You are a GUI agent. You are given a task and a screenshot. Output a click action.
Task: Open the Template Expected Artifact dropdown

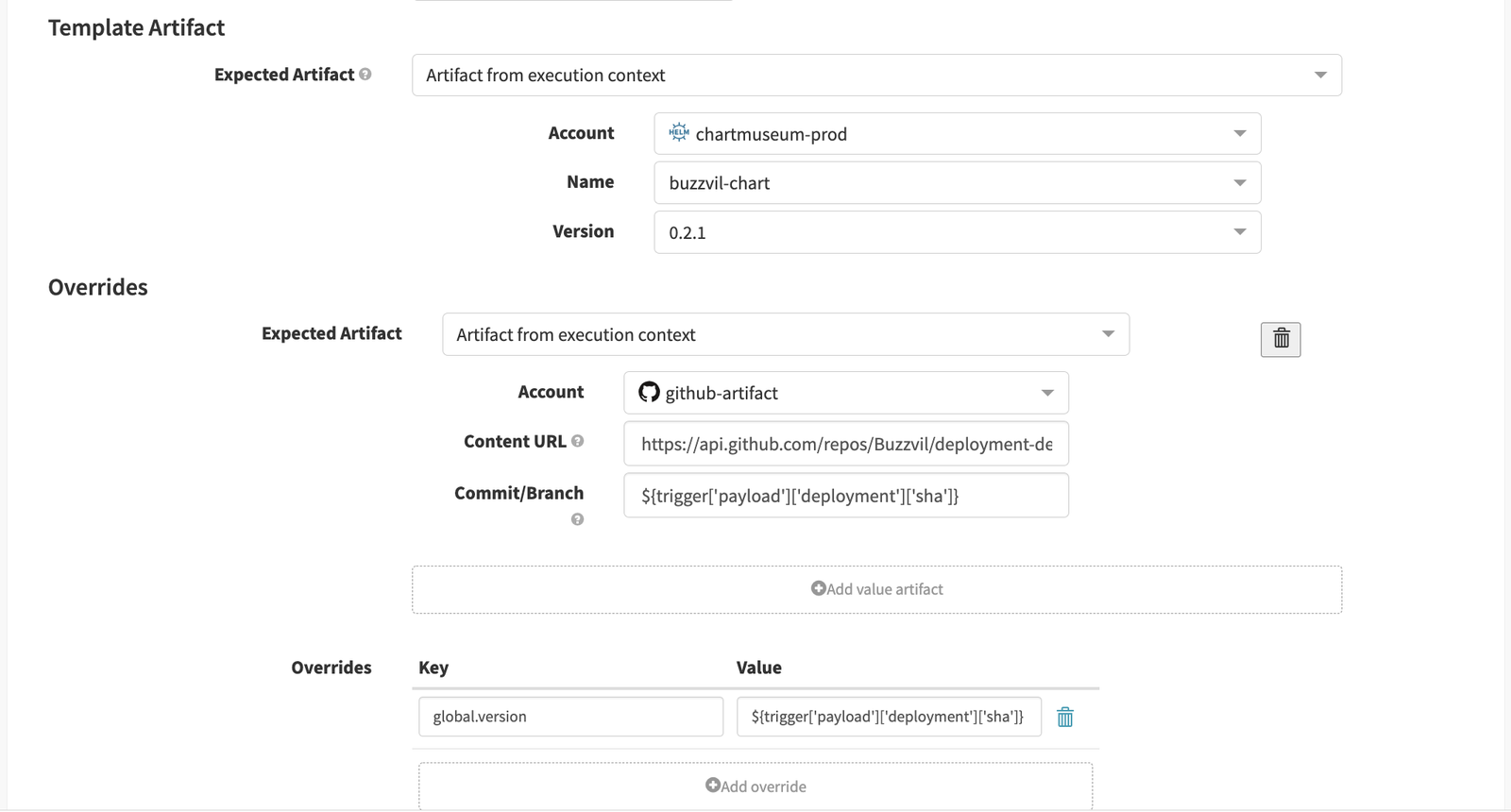pos(876,76)
